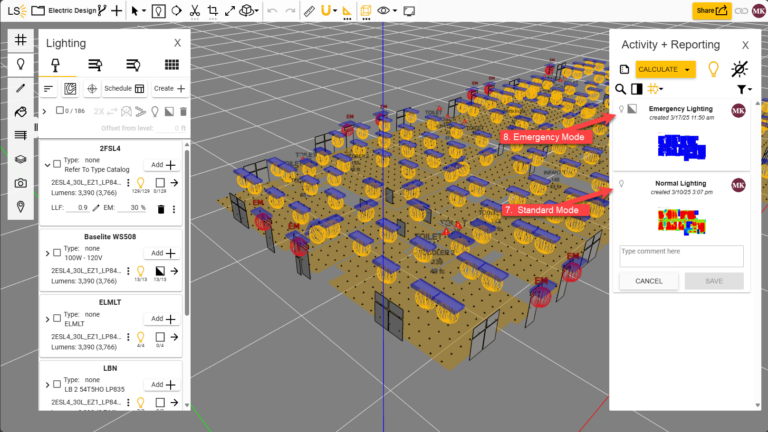This screenshot has height=432, width=768.
Task: Expand the LBN fixture row
Action: pos(48,385)
